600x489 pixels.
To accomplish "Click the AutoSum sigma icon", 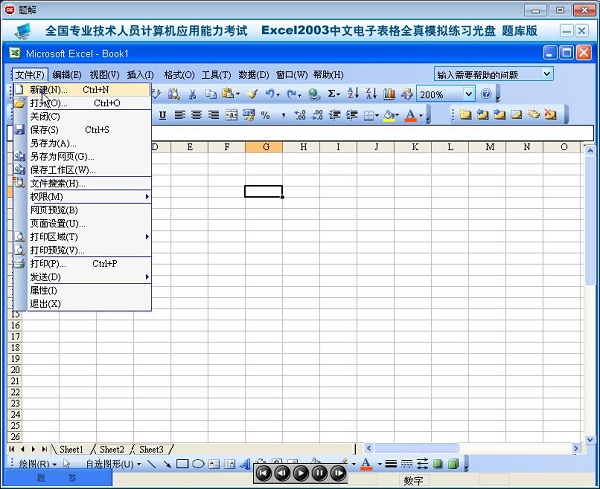I will click(331, 94).
